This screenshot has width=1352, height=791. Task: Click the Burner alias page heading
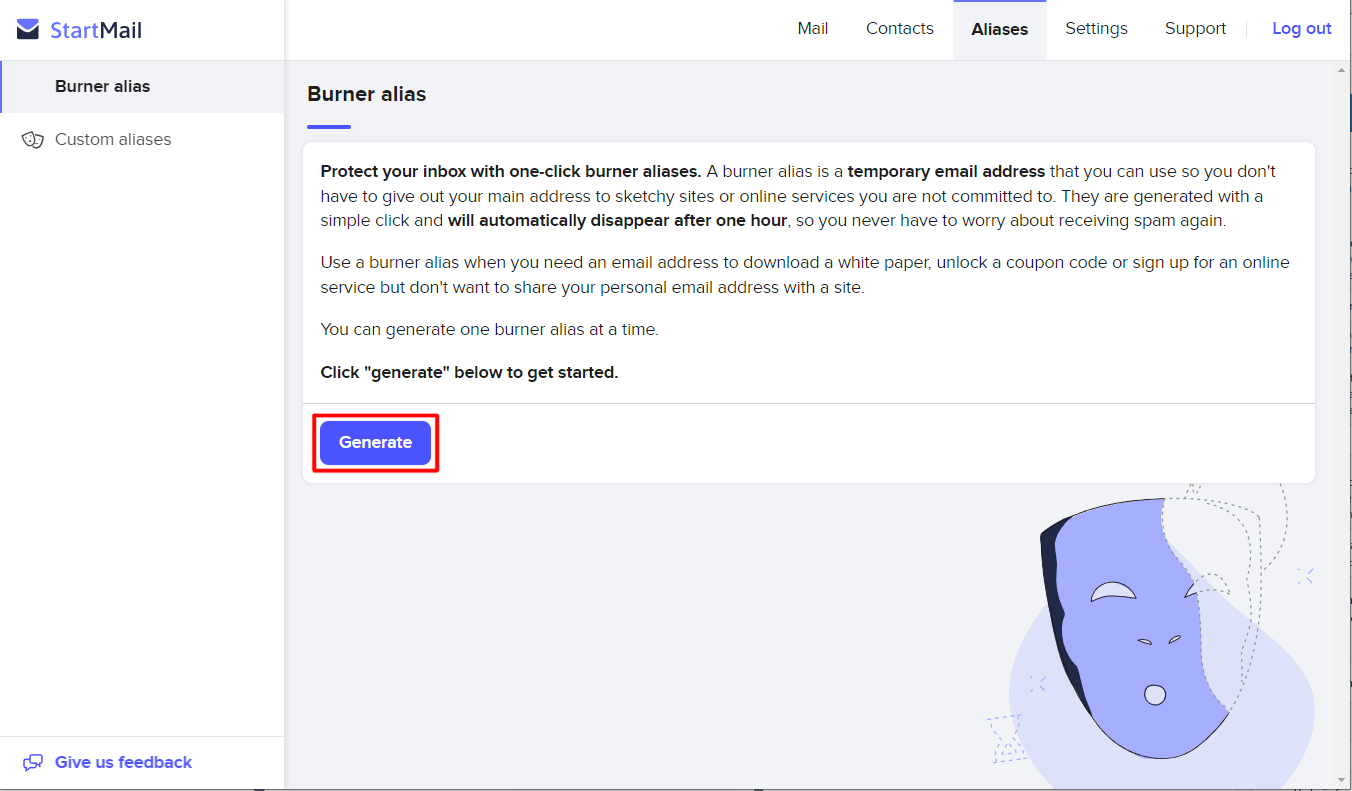click(x=366, y=95)
